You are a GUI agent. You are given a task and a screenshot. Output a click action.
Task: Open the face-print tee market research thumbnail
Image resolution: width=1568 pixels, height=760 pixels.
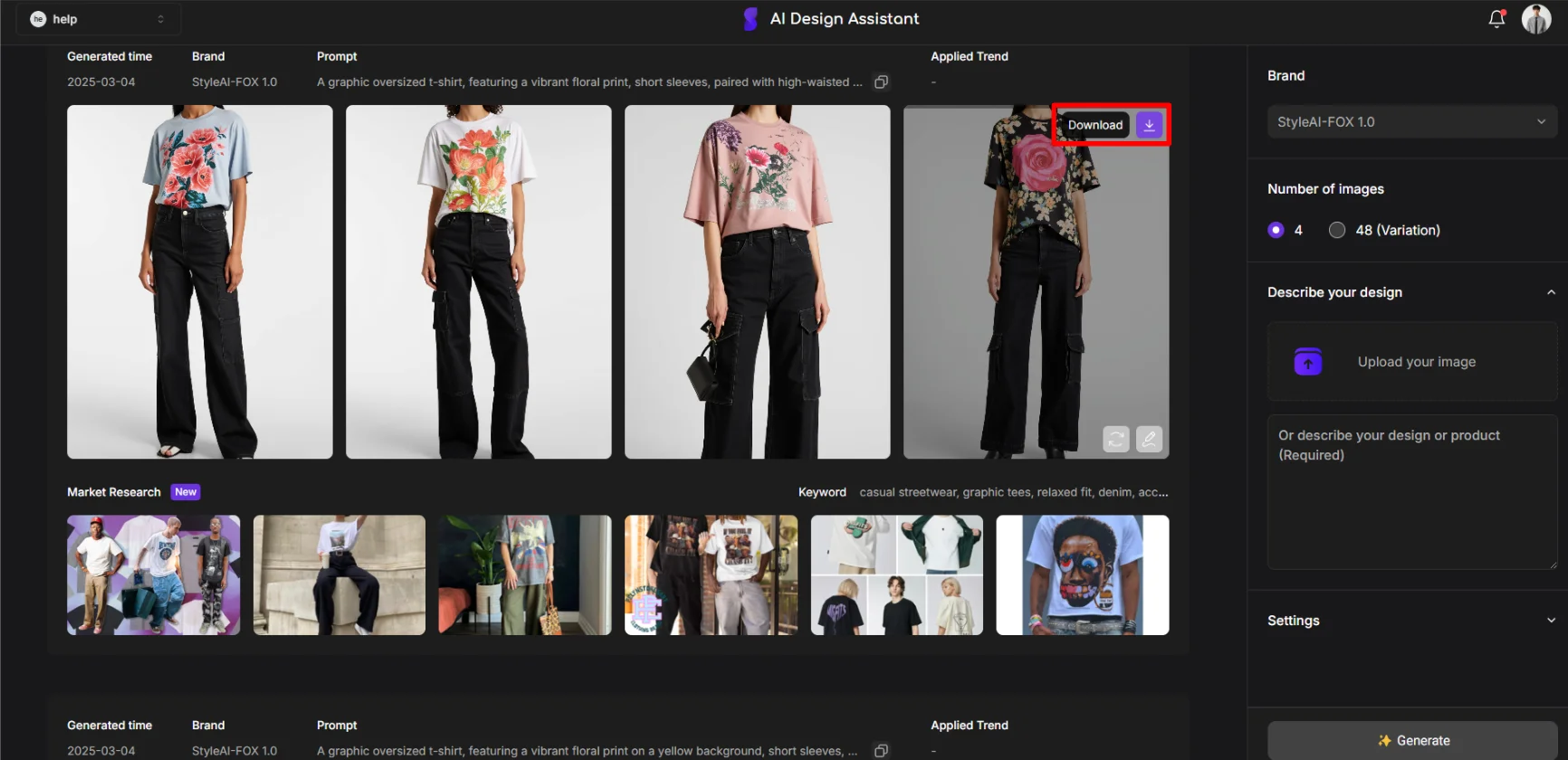click(1082, 575)
